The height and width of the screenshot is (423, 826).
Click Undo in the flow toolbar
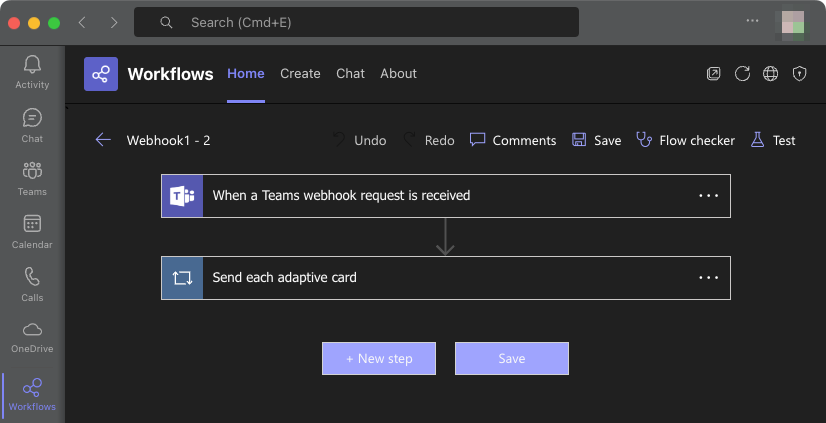click(360, 140)
